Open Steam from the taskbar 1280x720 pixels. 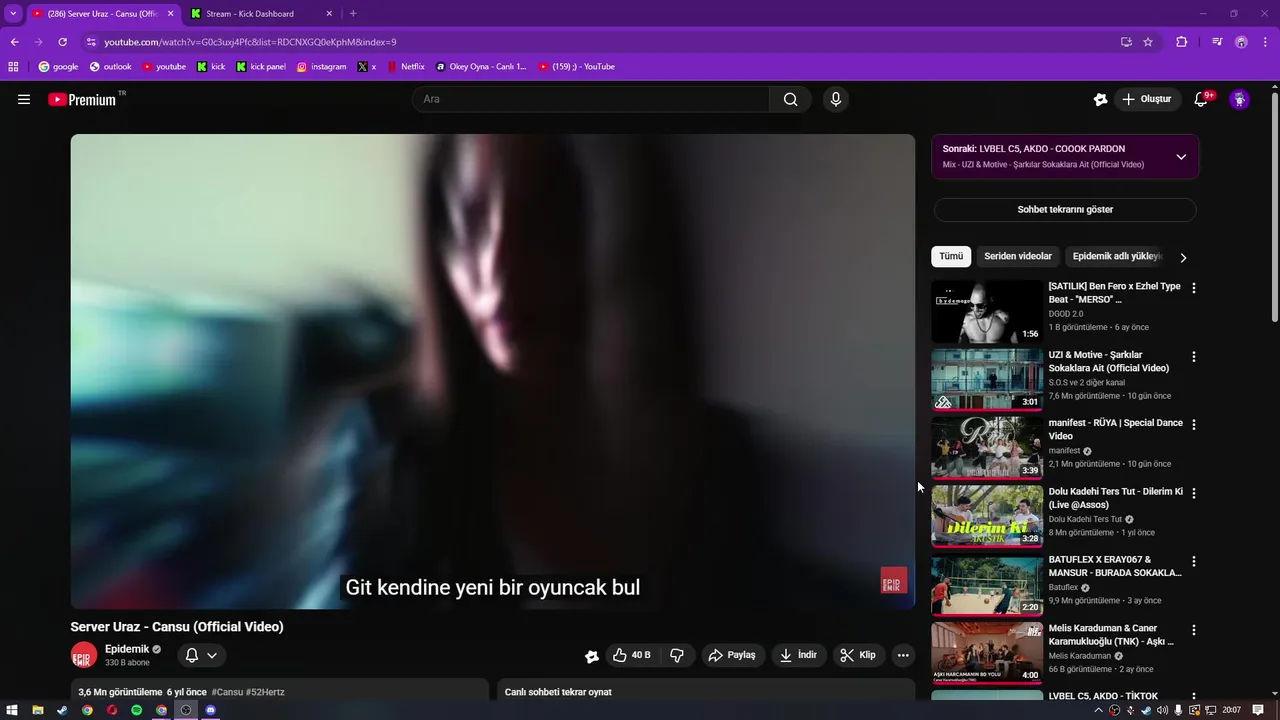click(62, 710)
